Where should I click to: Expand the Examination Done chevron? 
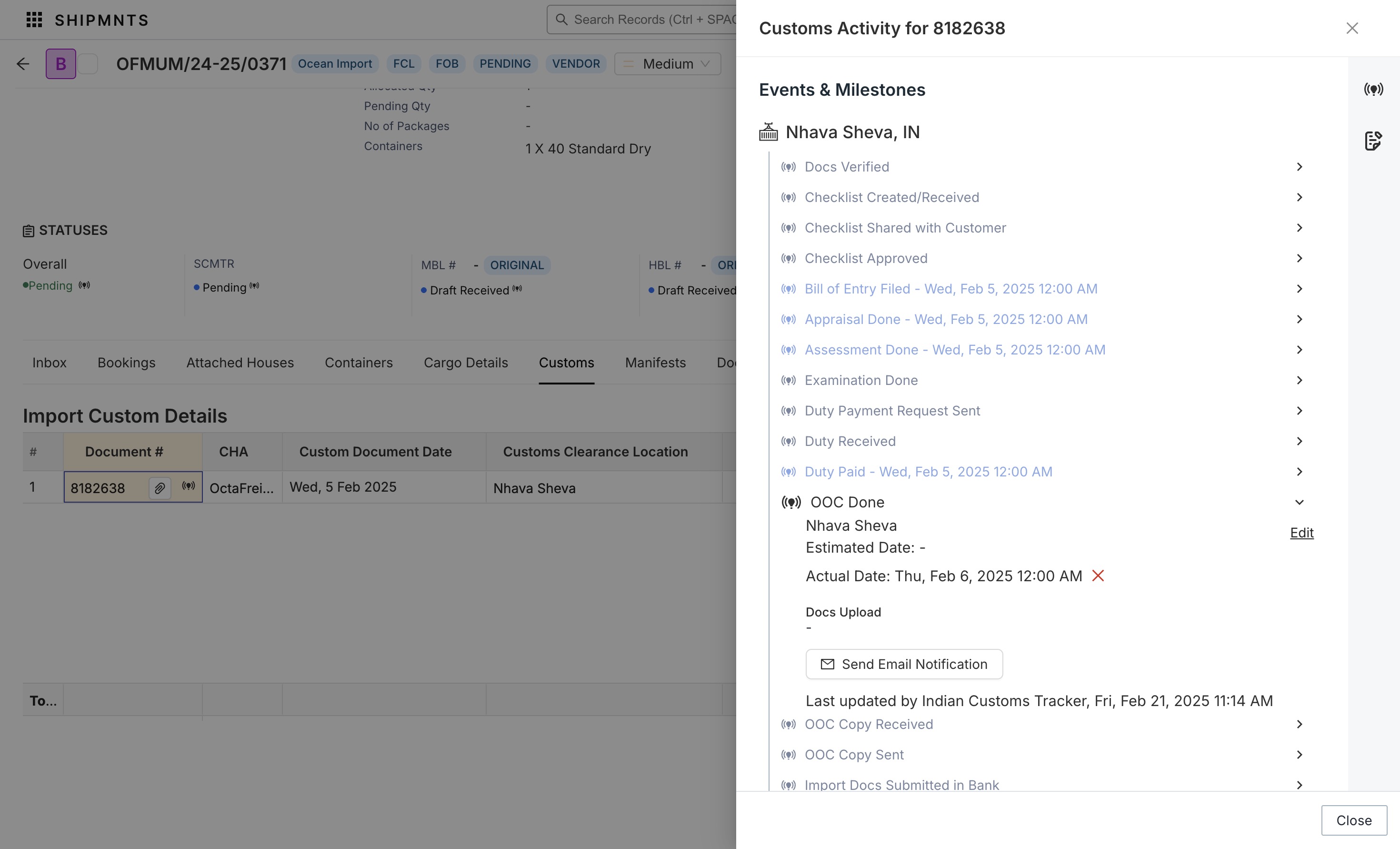(1300, 380)
